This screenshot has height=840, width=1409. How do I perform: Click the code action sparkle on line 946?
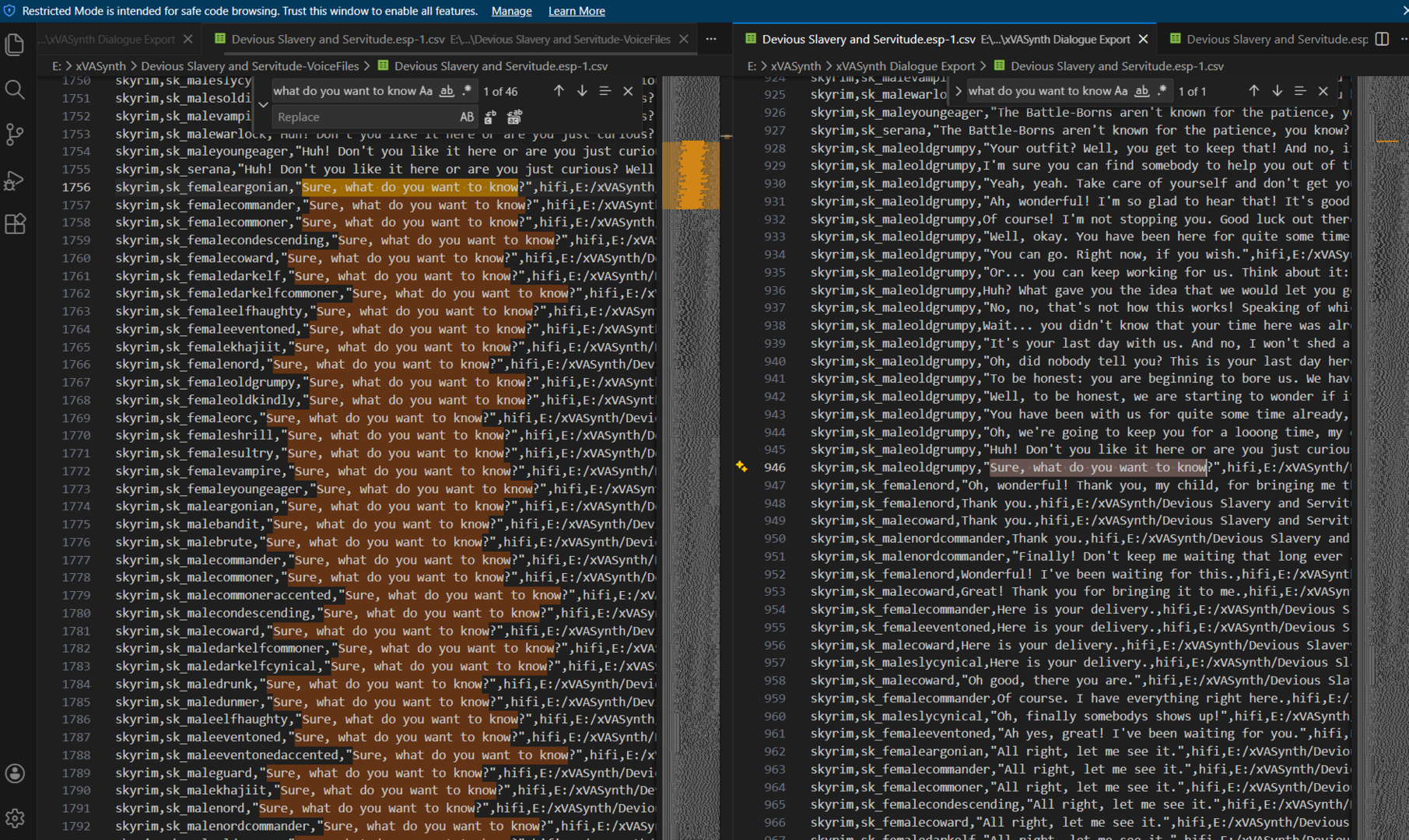pyautogui.click(x=741, y=467)
